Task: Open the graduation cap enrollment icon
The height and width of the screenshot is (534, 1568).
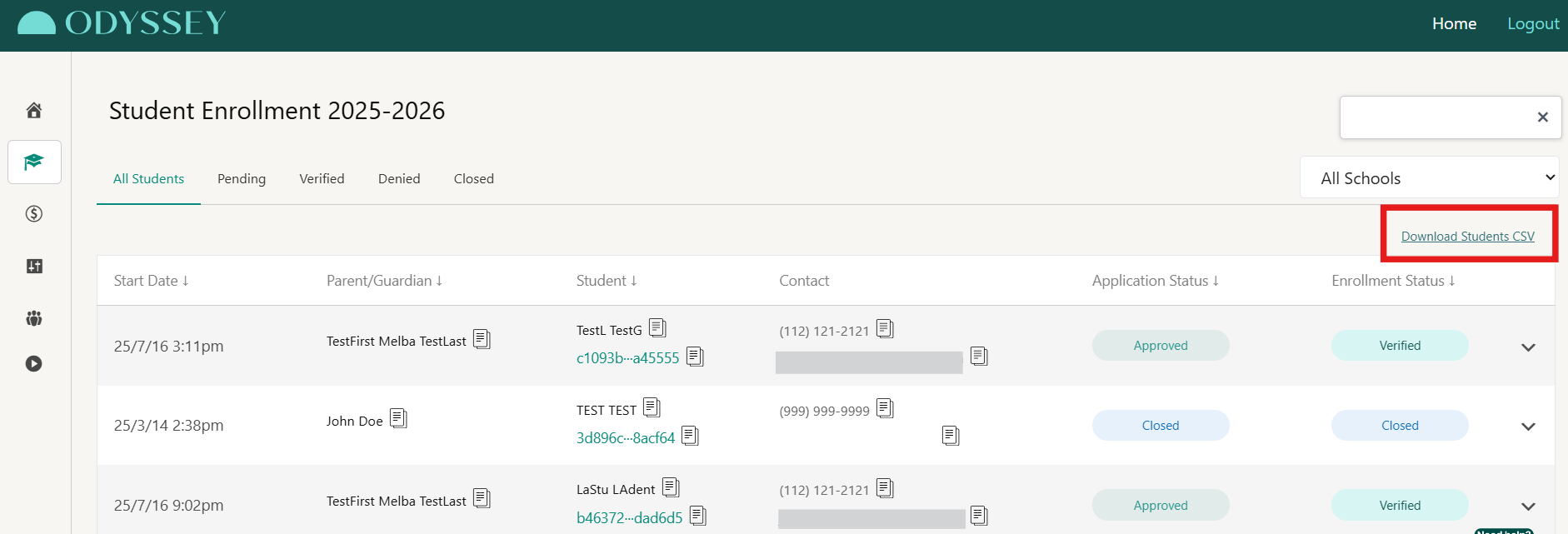Action: tap(34, 162)
